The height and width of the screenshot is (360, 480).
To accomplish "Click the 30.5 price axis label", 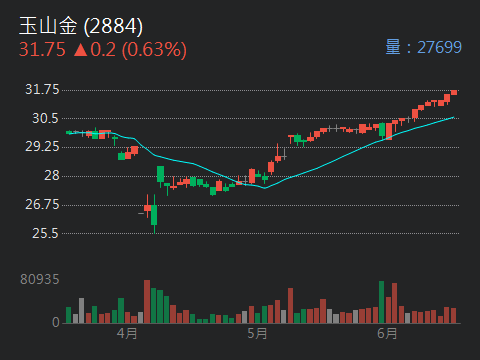I will pyautogui.click(x=45, y=118).
